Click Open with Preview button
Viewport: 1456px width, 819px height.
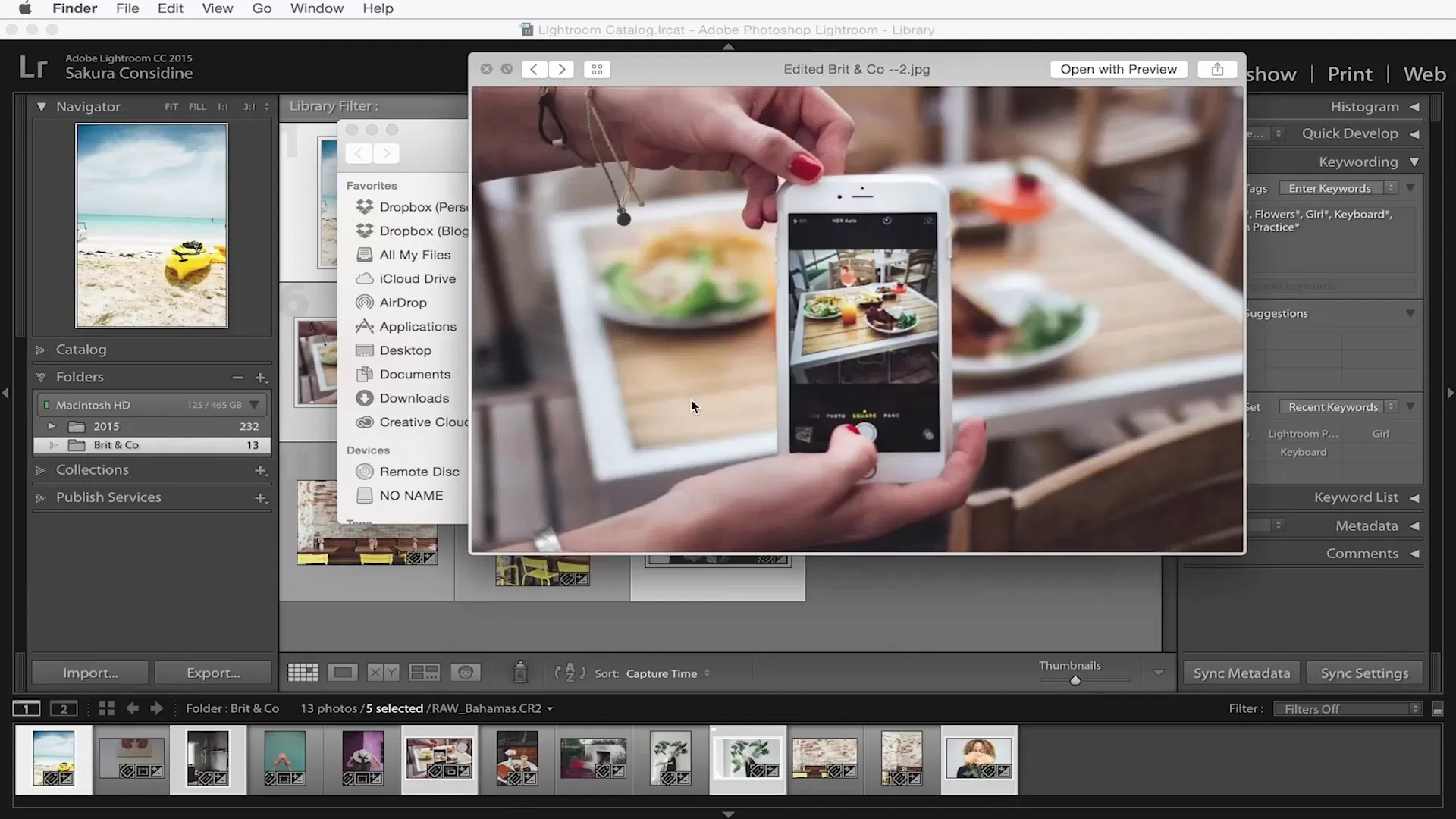coord(1118,69)
